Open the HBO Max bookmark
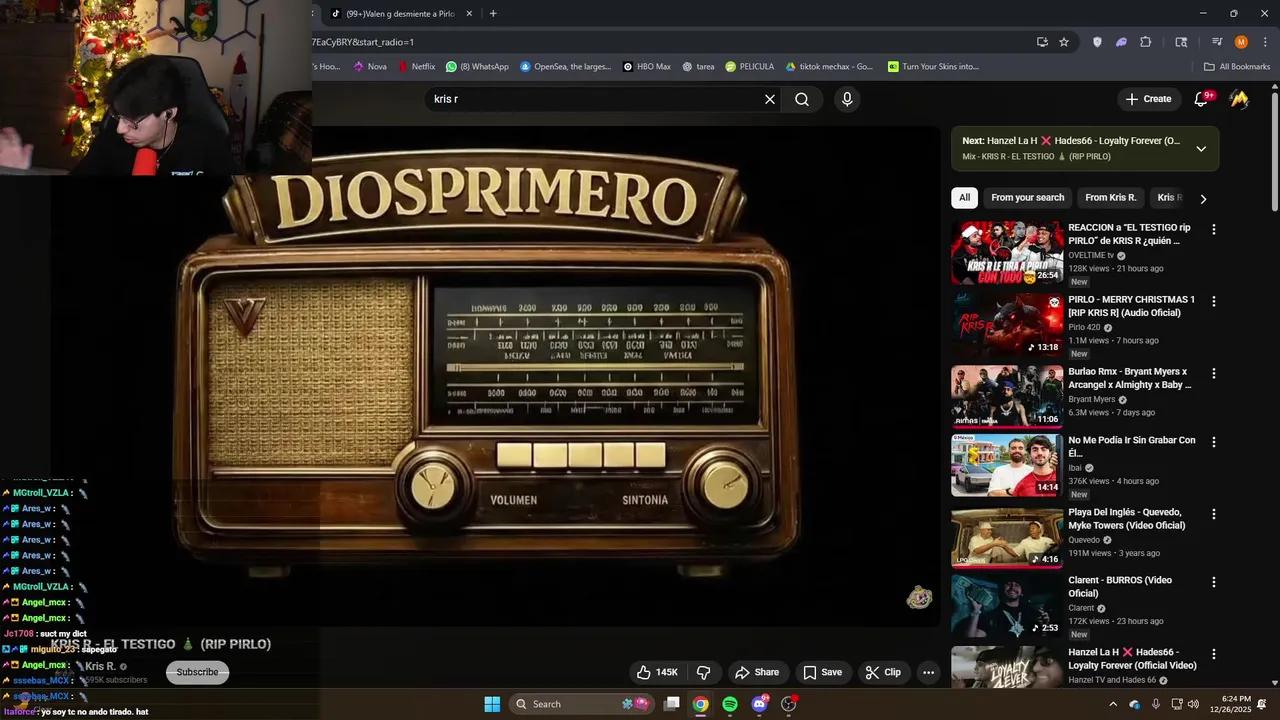Viewport: 1280px width, 720px height. coord(647,67)
